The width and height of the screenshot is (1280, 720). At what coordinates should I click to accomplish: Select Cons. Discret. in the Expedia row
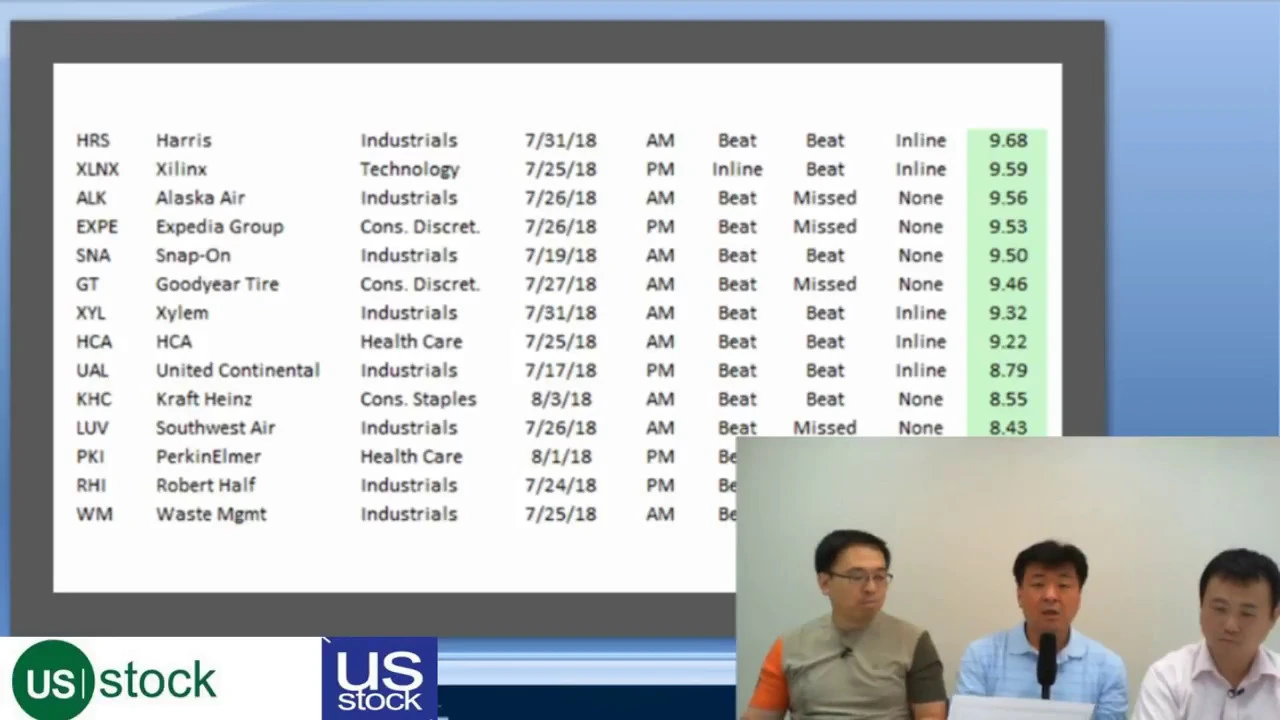(420, 227)
